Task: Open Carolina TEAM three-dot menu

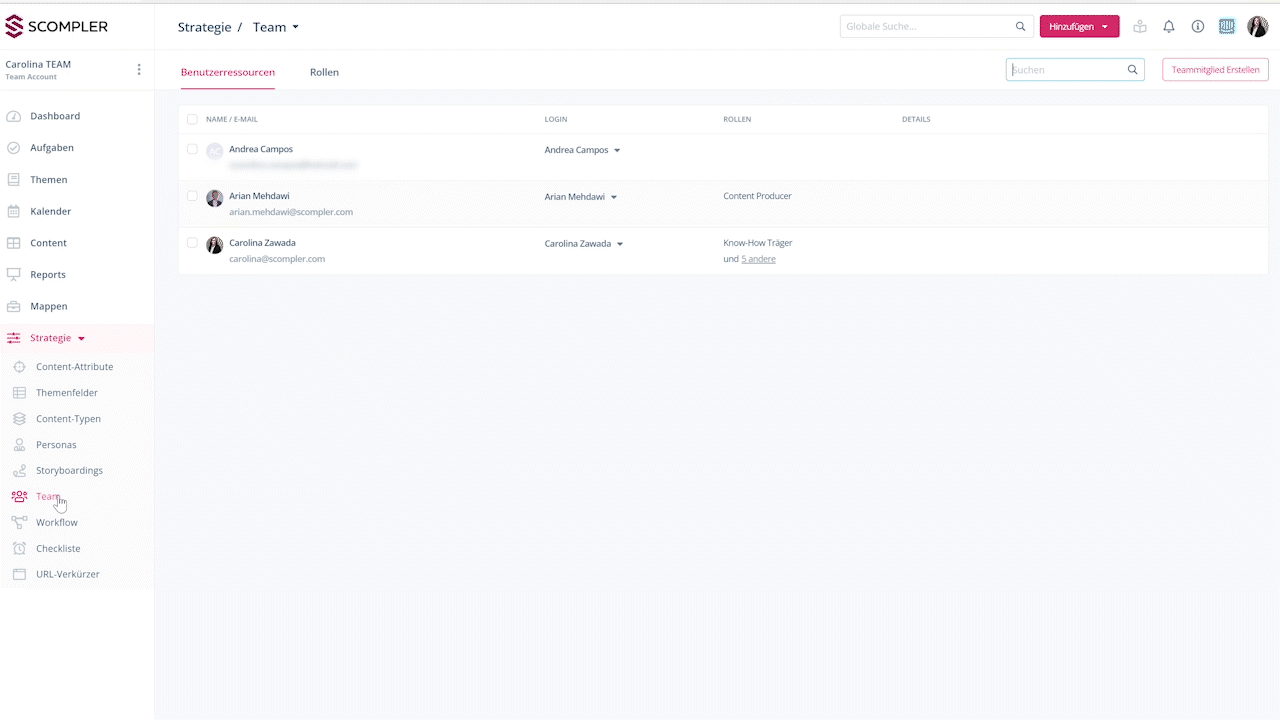Action: 139,70
